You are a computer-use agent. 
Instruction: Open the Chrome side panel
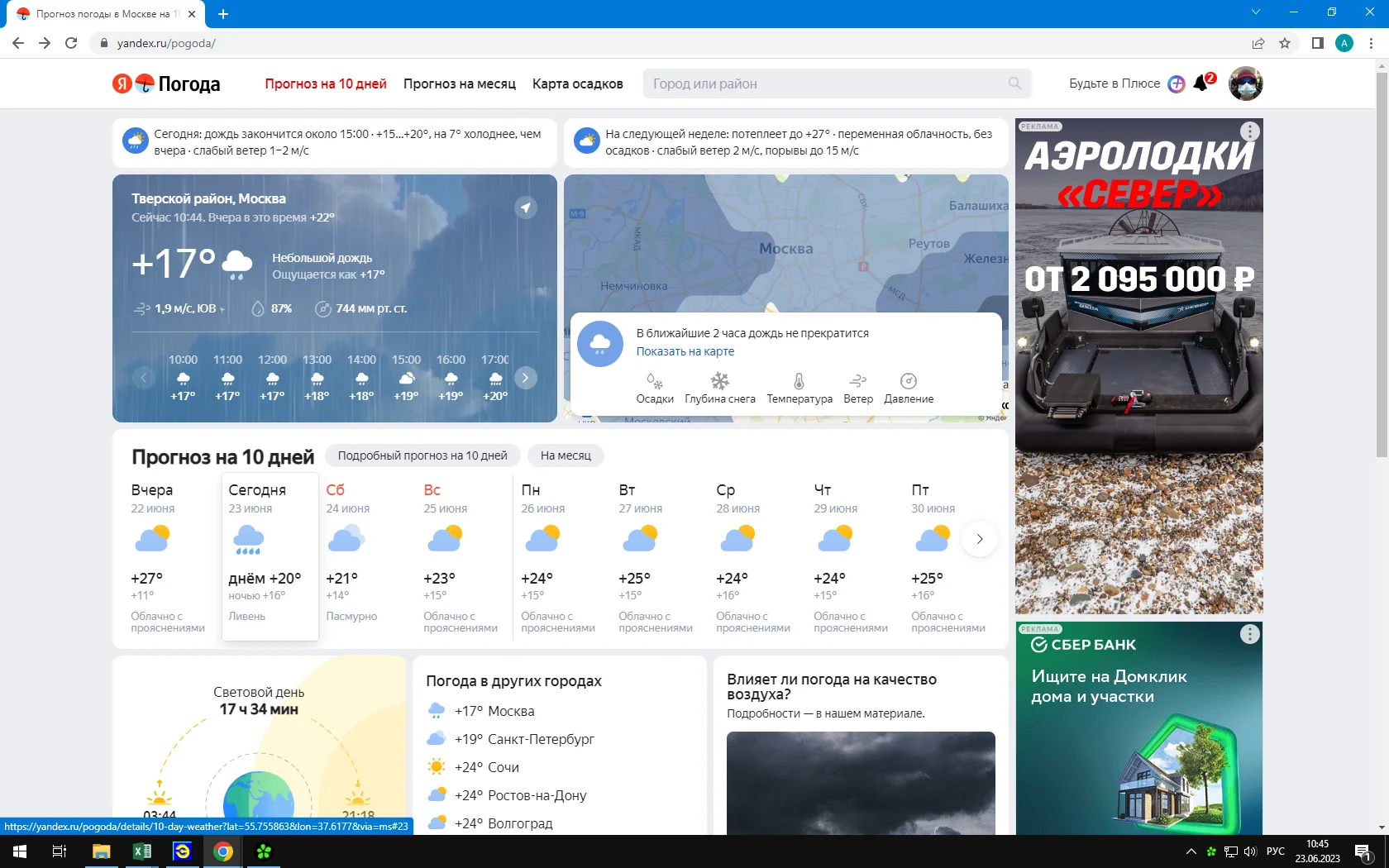tap(1318, 43)
